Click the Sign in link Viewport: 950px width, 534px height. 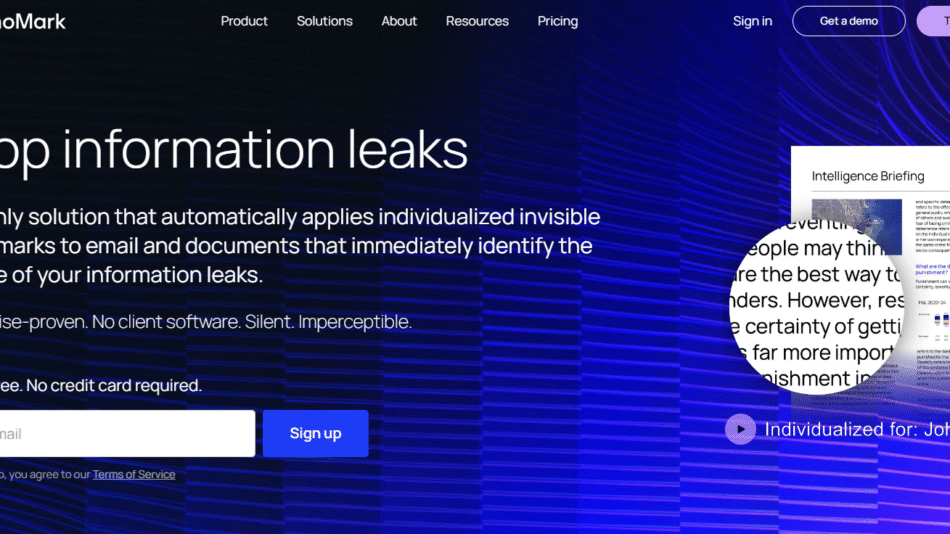(752, 21)
